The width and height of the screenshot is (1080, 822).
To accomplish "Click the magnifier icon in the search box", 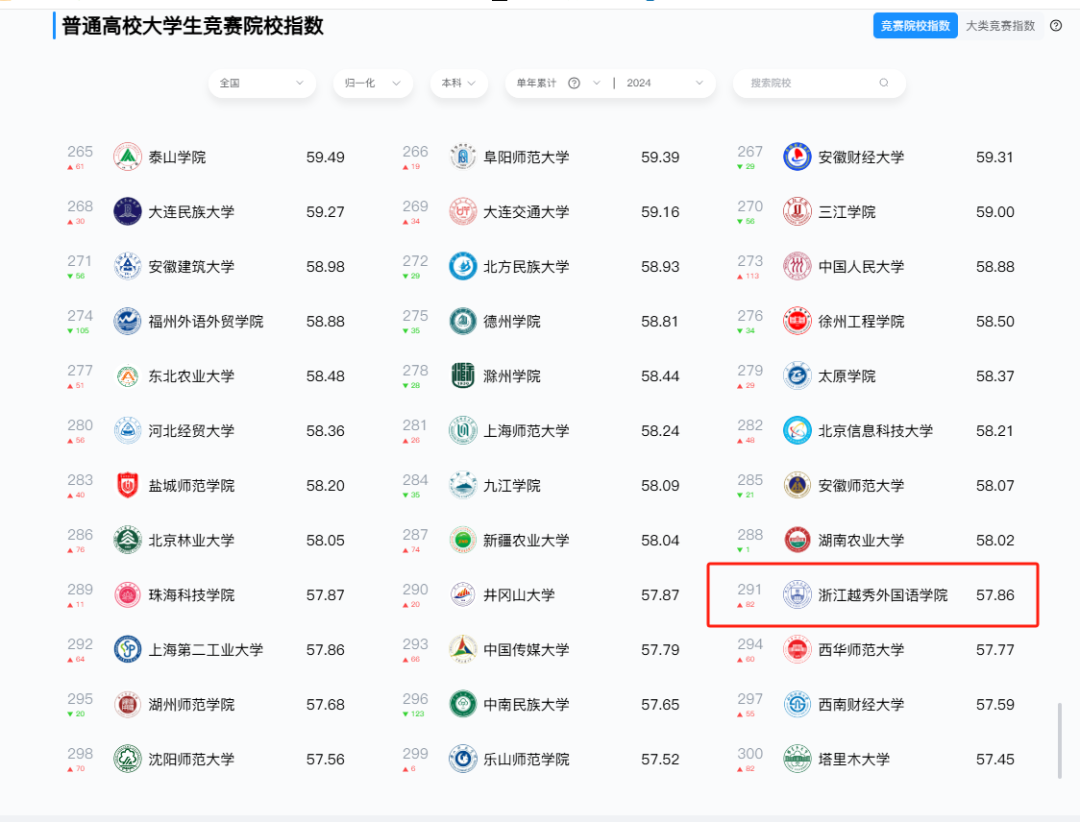I will [x=884, y=83].
